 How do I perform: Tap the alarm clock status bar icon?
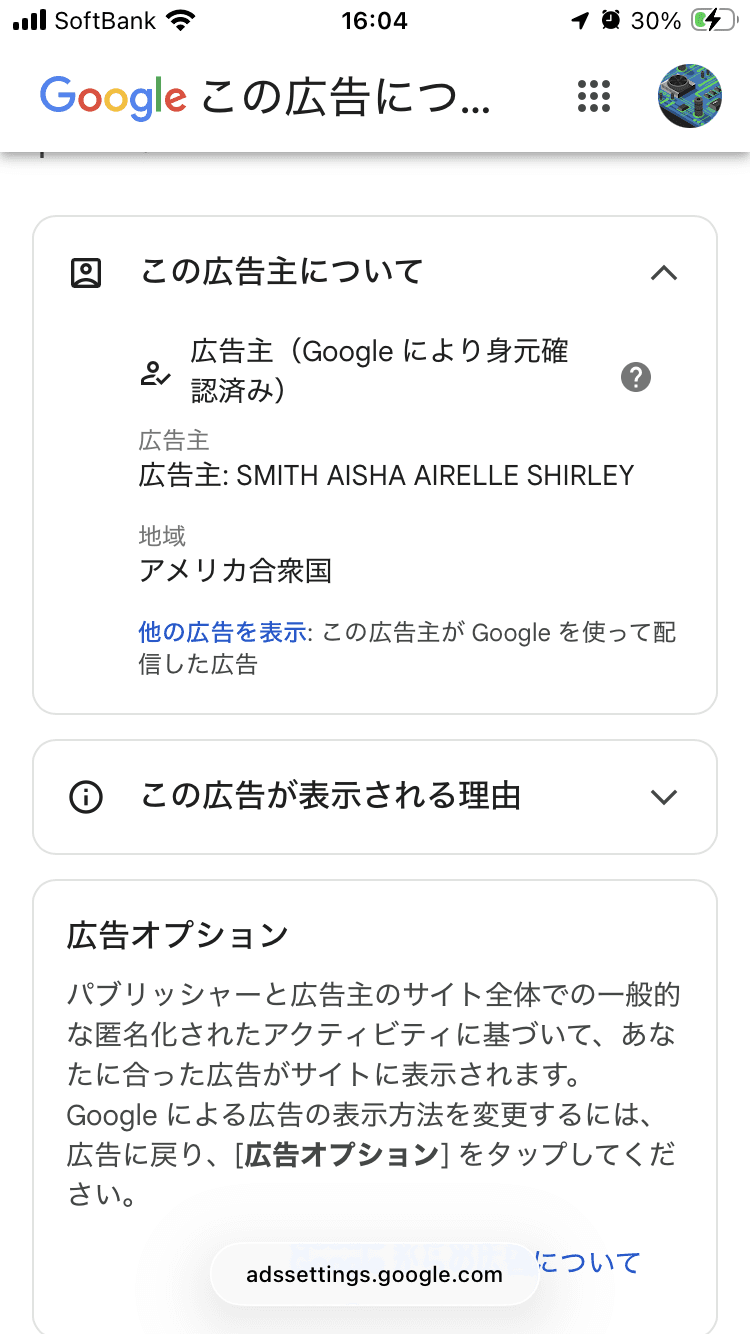pos(610,21)
